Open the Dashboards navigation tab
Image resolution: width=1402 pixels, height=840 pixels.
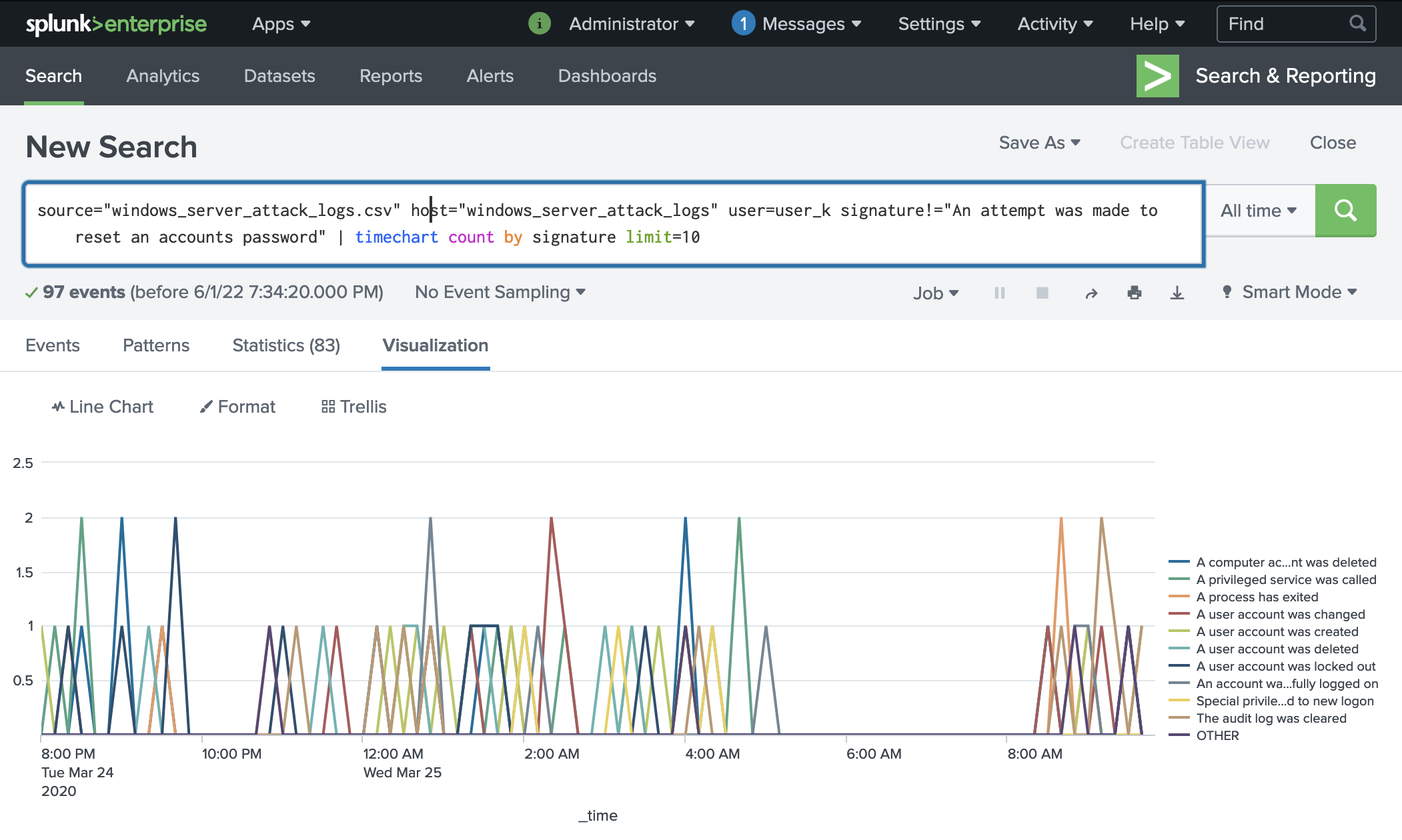click(607, 76)
